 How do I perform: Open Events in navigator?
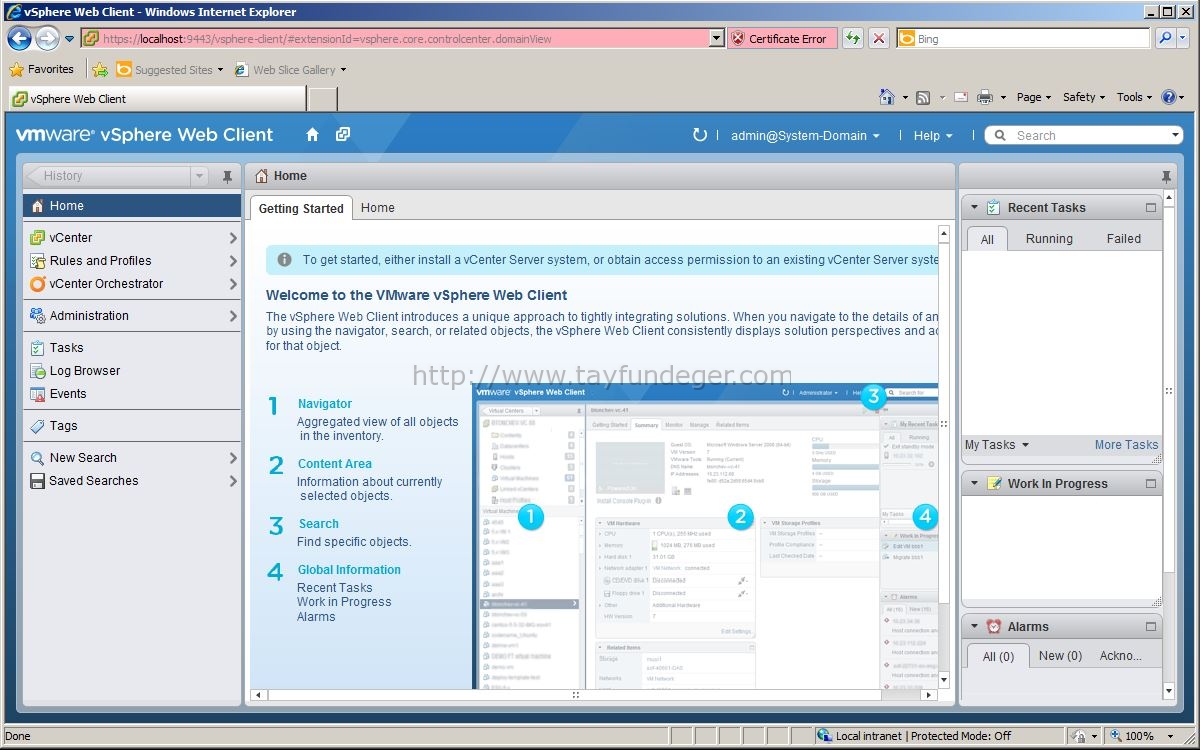(x=132, y=394)
